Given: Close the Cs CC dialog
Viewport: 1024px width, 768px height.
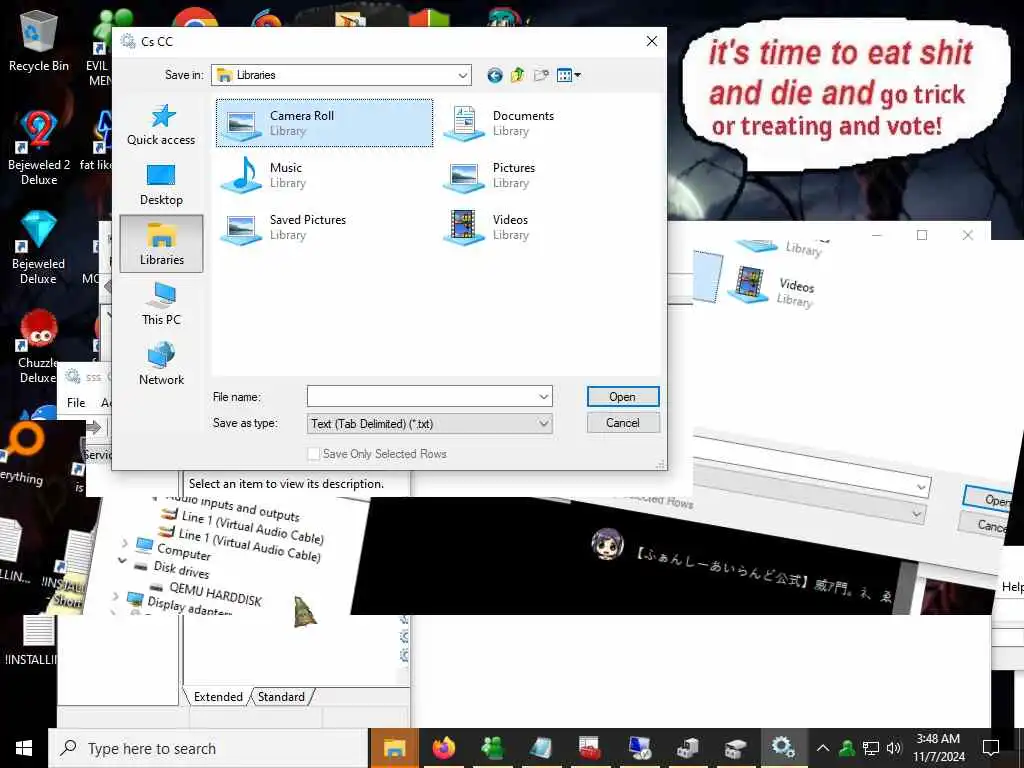Looking at the screenshot, I should tap(652, 41).
